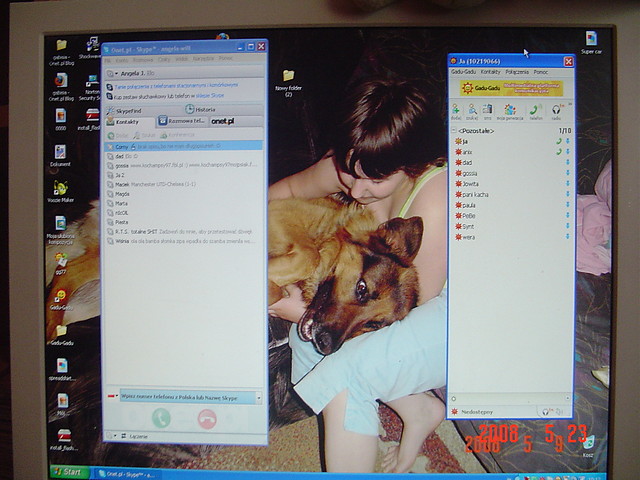Viewport: 640px width, 480px height.
Task: Open the Gadu-Gadu menu in the menu bar
Action: (463, 72)
